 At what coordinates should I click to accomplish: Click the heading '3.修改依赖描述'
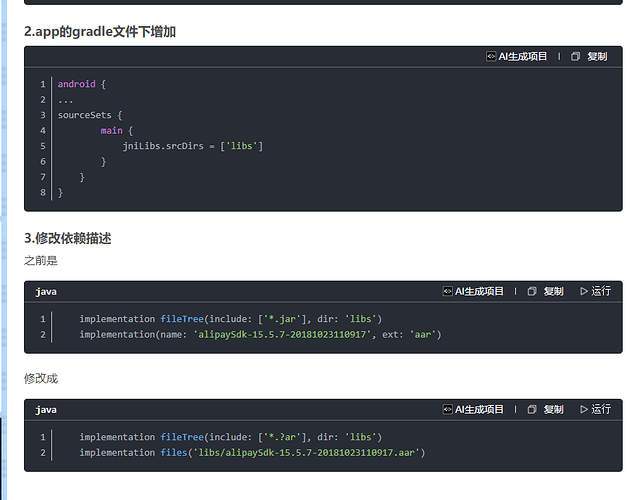coord(68,238)
